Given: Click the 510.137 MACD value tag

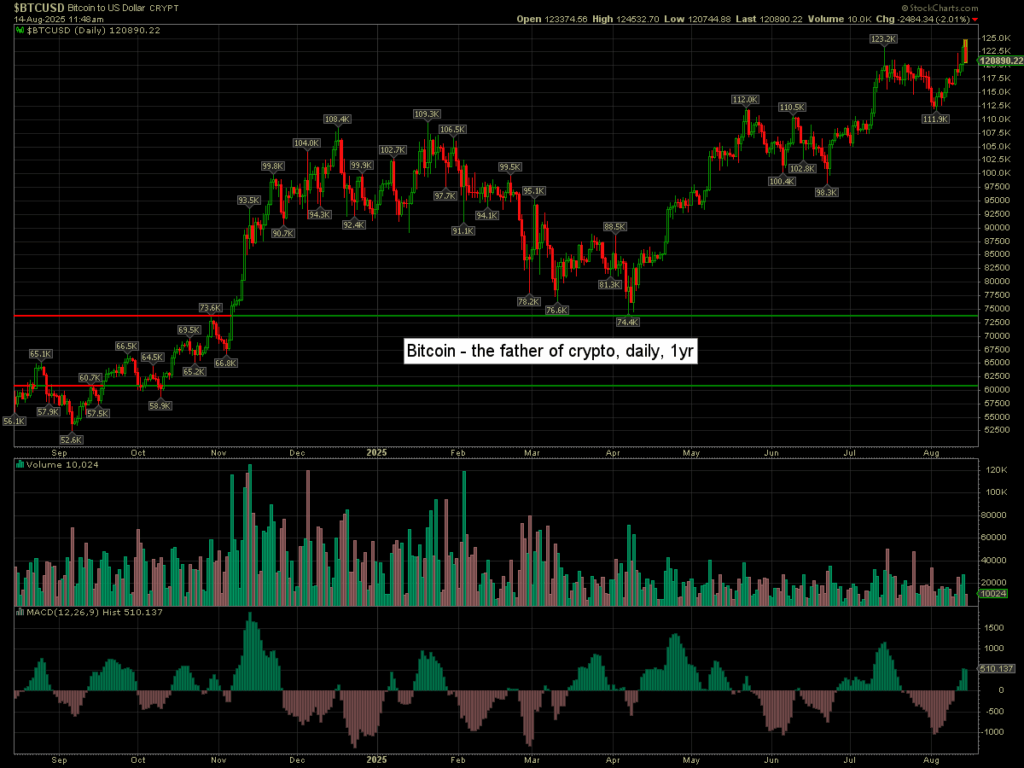Looking at the screenshot, I should (x=995, y=669).
